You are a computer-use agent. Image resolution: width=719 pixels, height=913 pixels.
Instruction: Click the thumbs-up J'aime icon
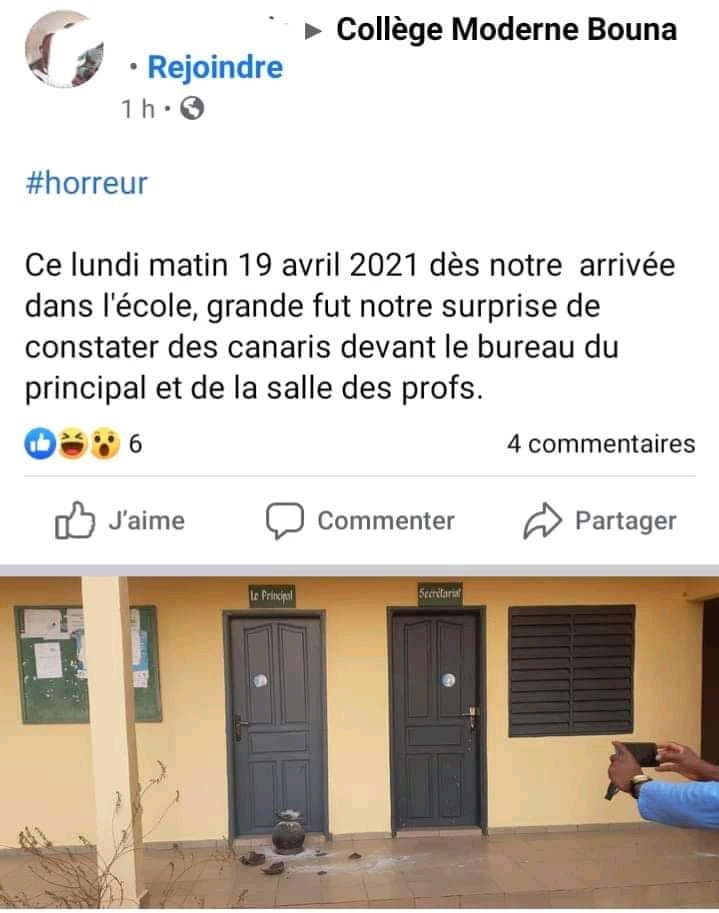[x=75, y=520]
